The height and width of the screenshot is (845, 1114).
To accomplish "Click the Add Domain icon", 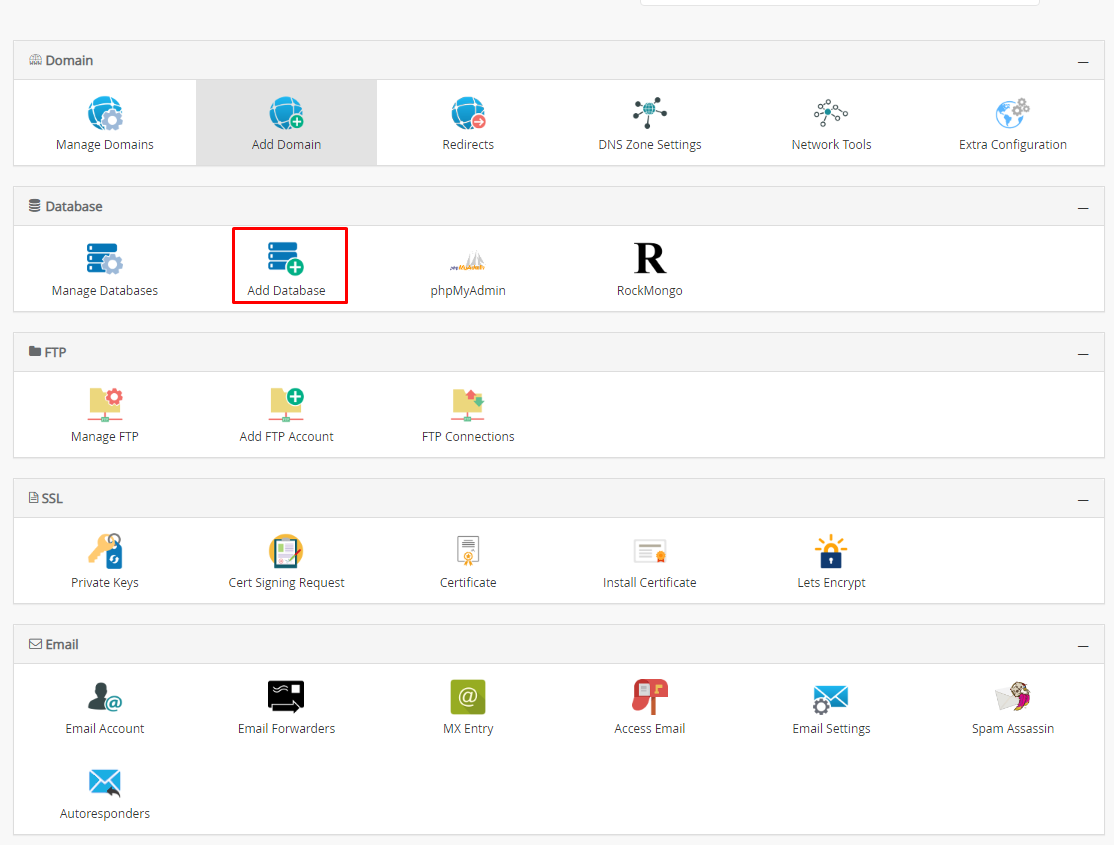I will [x=286, y=114].
